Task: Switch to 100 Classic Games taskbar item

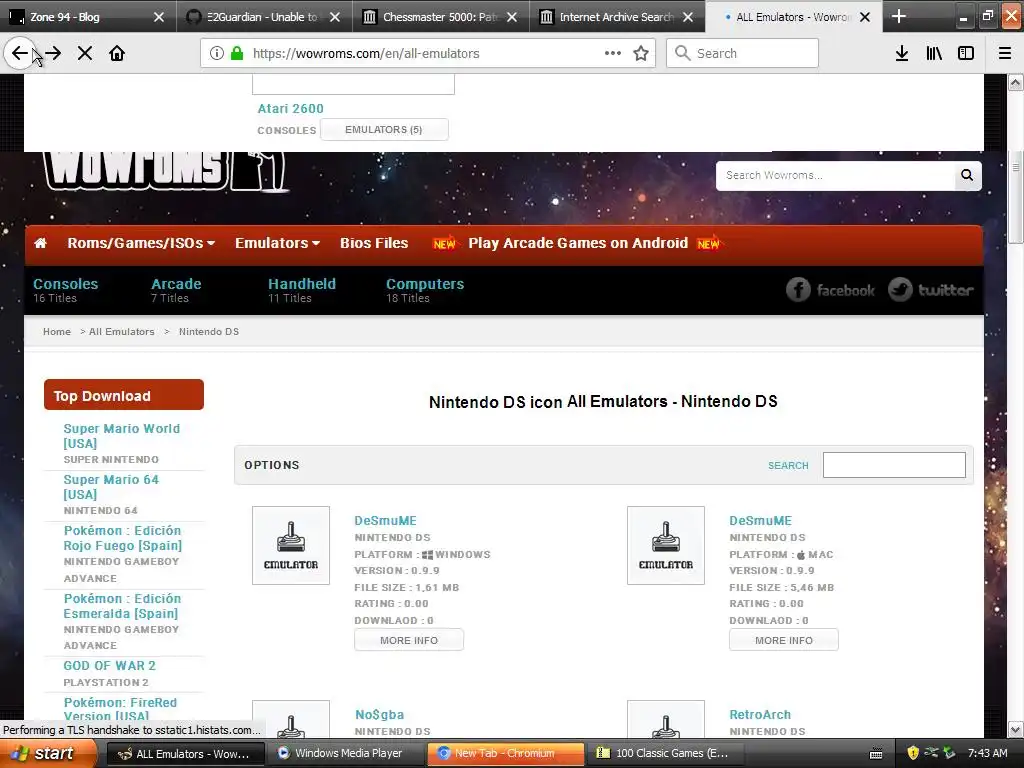Action: 665,753
